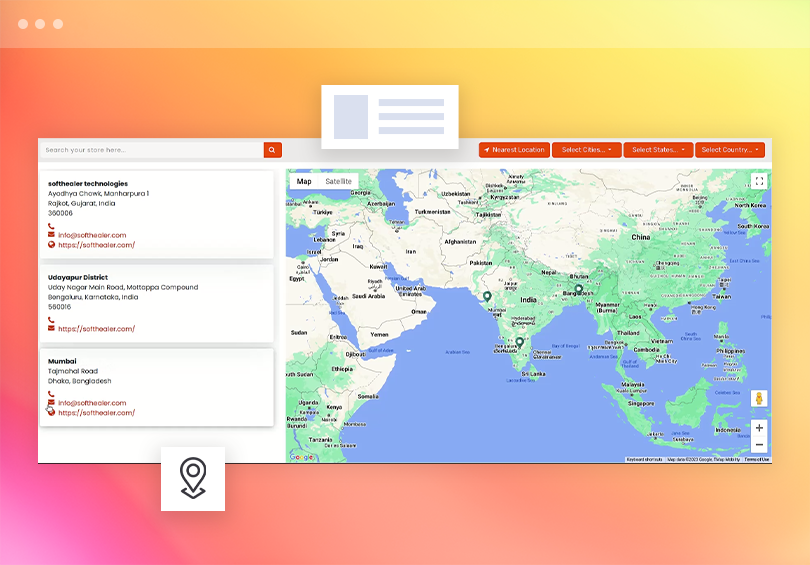
Task: Select the Udayapur District store card
Action: click(x=157, y=304)
